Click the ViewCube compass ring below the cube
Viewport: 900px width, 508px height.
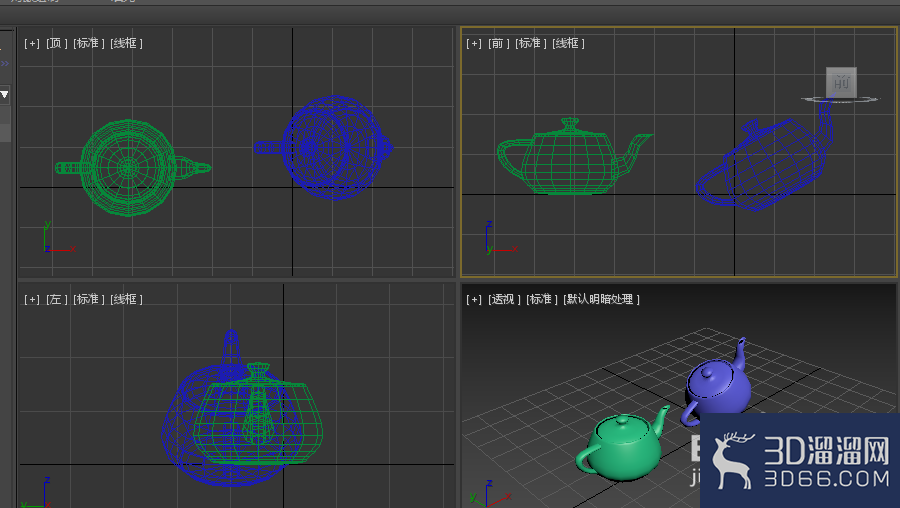tap(840, 100)
